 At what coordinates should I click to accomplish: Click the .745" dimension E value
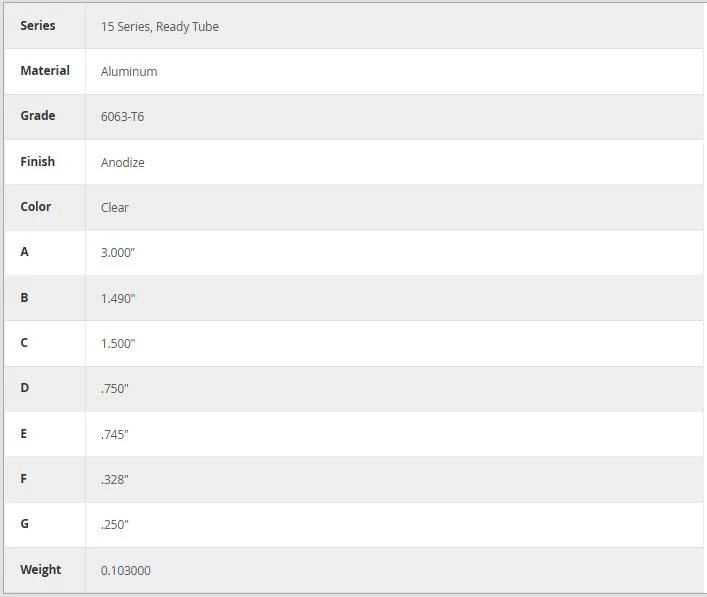115,435
